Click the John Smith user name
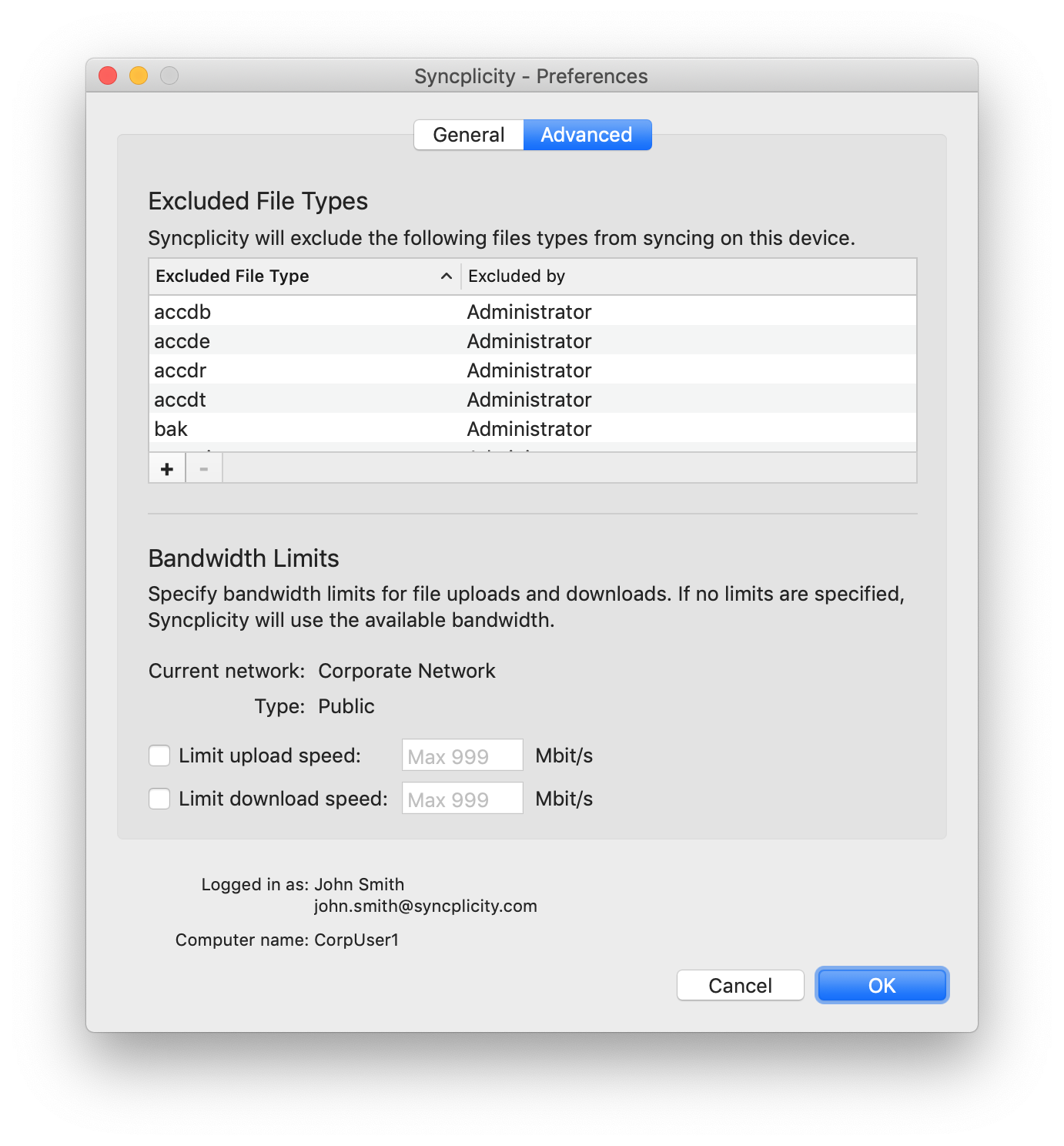Viewport: 1064px width, 1146px height. (360, 884)
